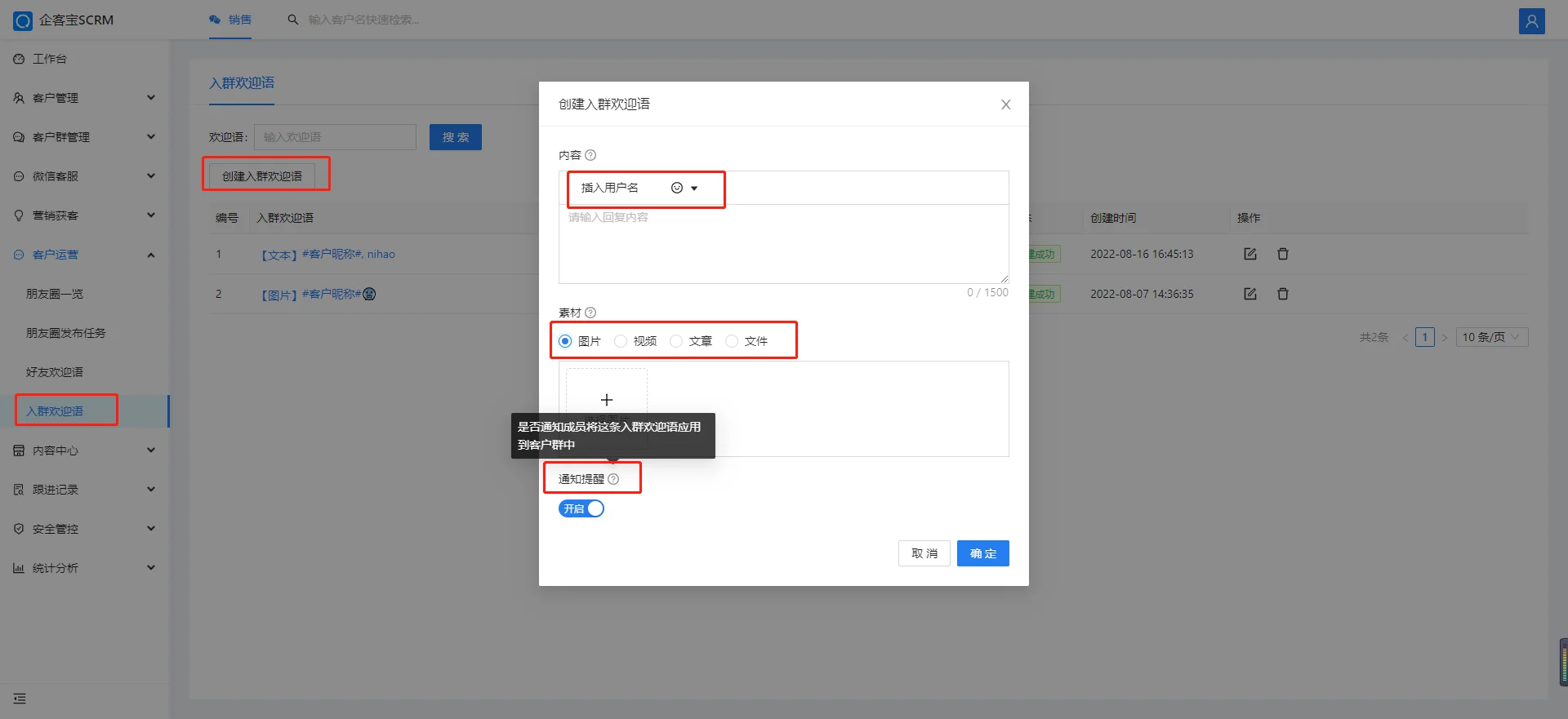Click the 素材 help question icon
Viewport: 1568px width, 719px height.
point(590,313)
